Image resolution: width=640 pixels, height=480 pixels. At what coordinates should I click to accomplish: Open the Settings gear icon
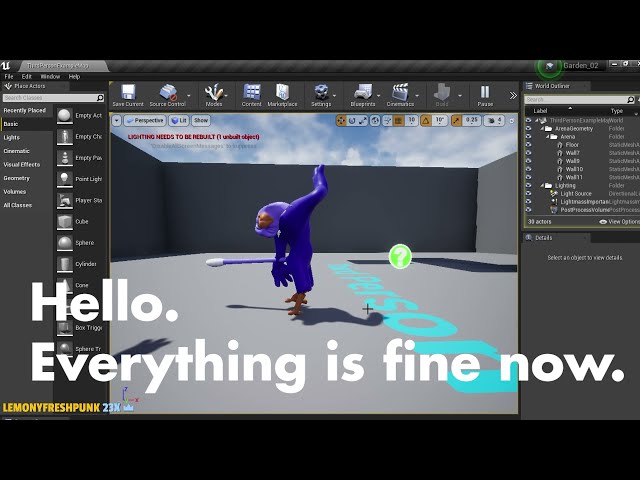click(321, 92)
